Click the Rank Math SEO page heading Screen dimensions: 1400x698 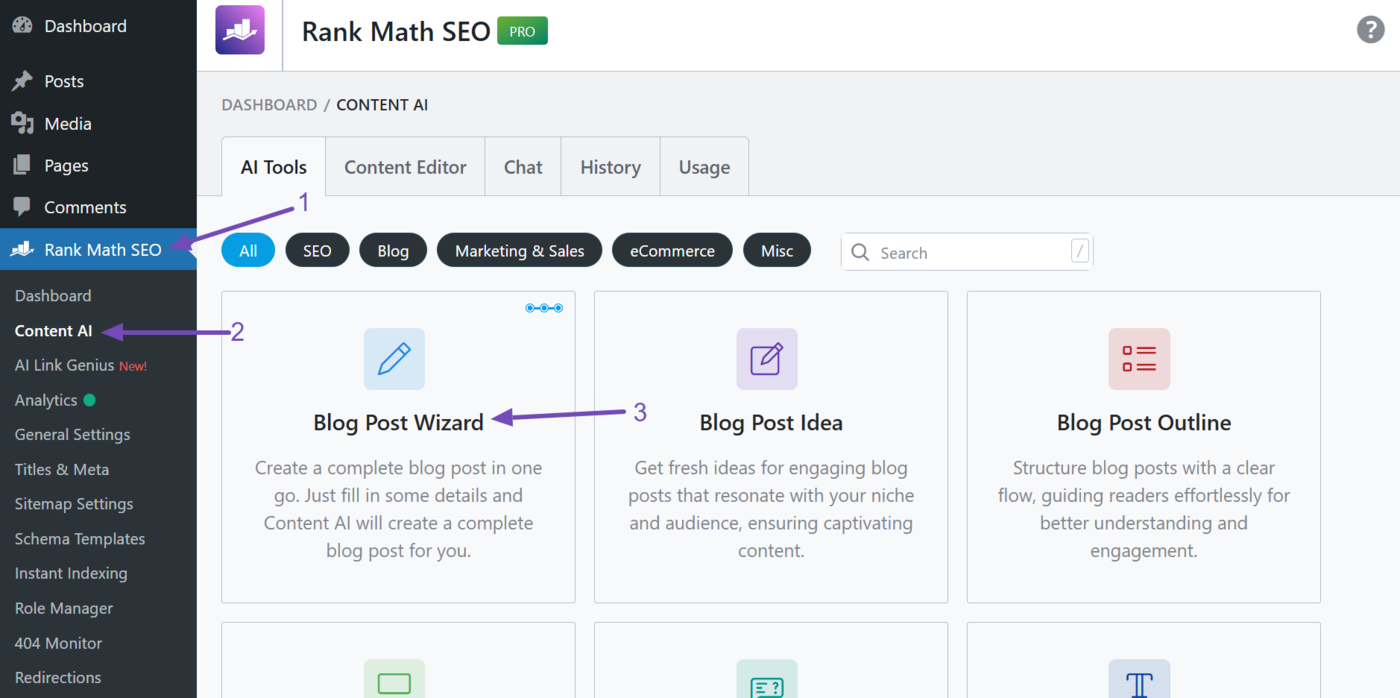click(x=396, y=31)
